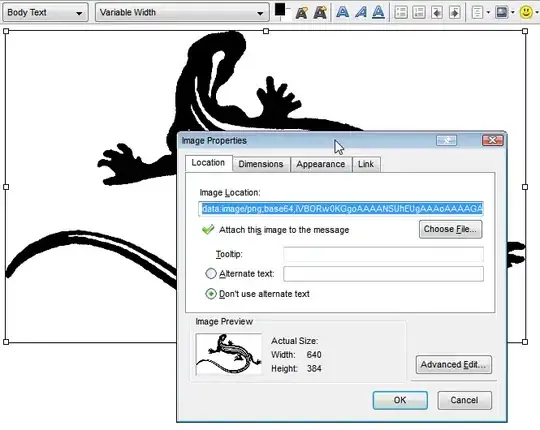Click the text alignment icon
This screenshot has height=430, width=540.
point(477,13)
